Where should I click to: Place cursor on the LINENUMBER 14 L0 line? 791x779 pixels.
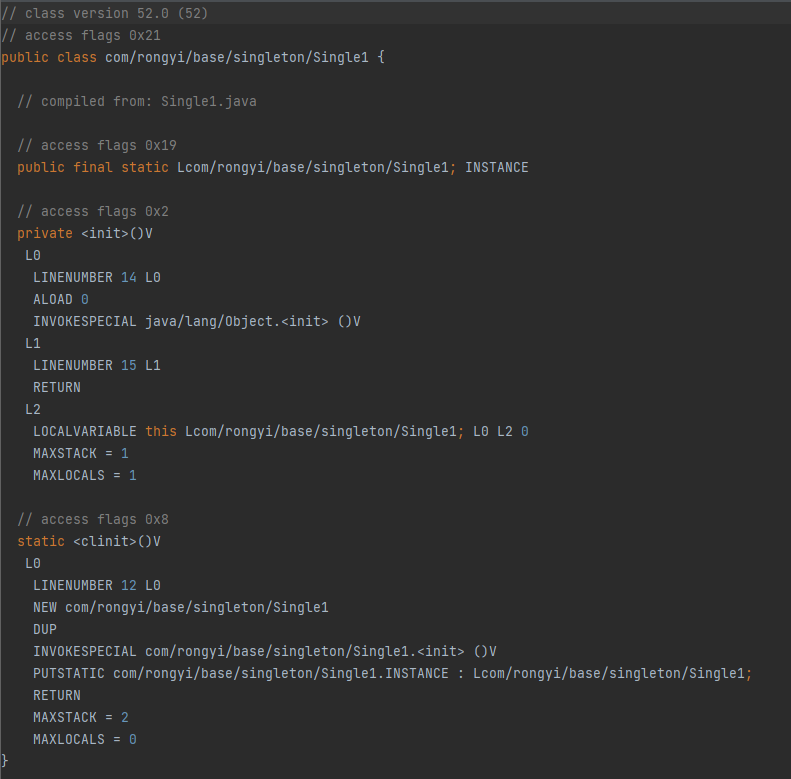click(x=96, y=277)
